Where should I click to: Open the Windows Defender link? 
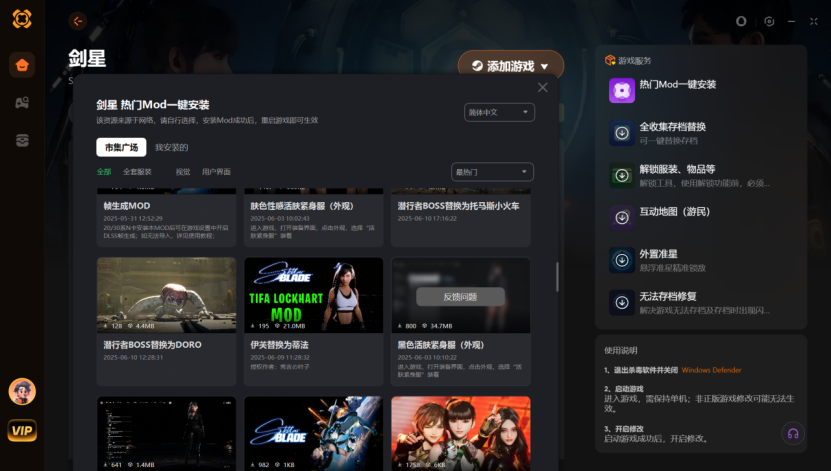click(x=711, y=370)
